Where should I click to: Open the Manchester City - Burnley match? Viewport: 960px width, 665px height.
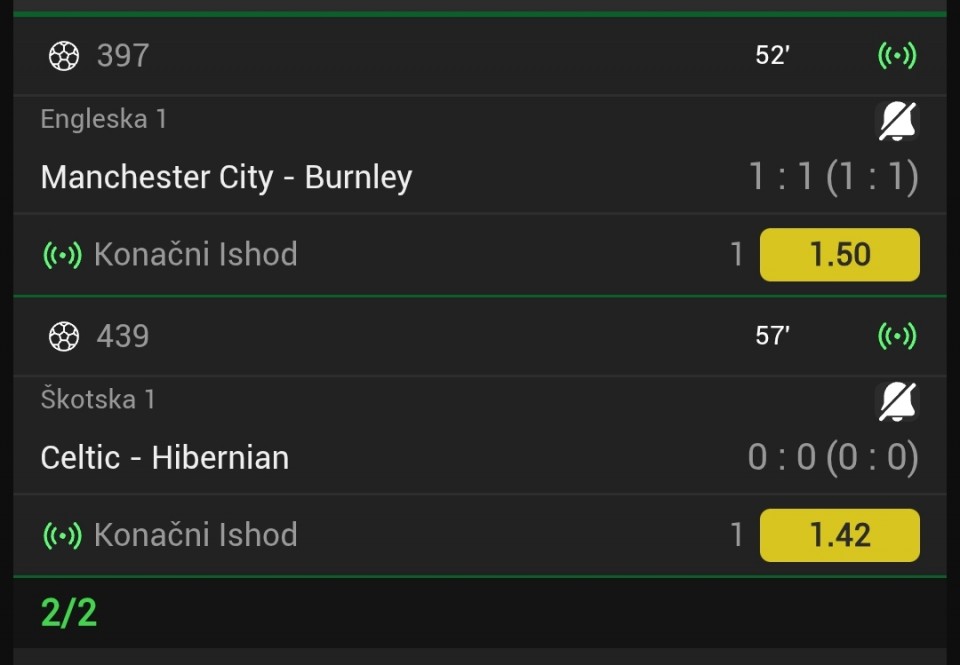pos(226,178)
